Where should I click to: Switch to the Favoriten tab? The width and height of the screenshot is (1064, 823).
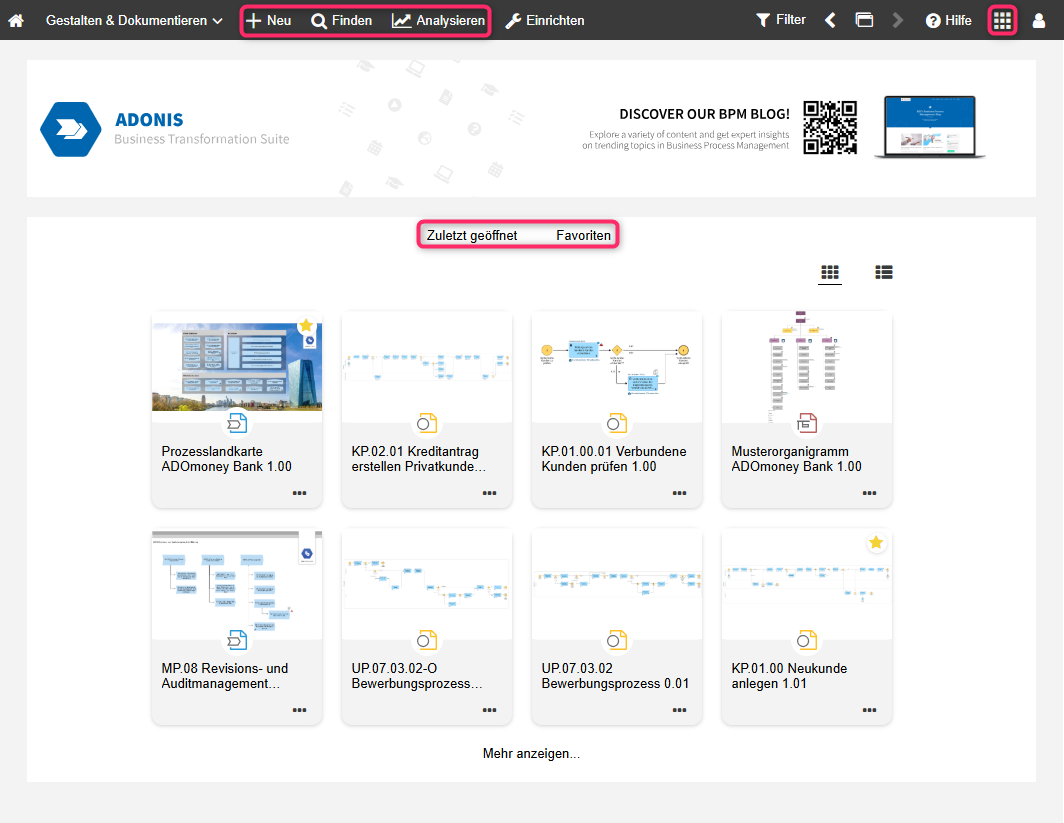tap(583, 236)
